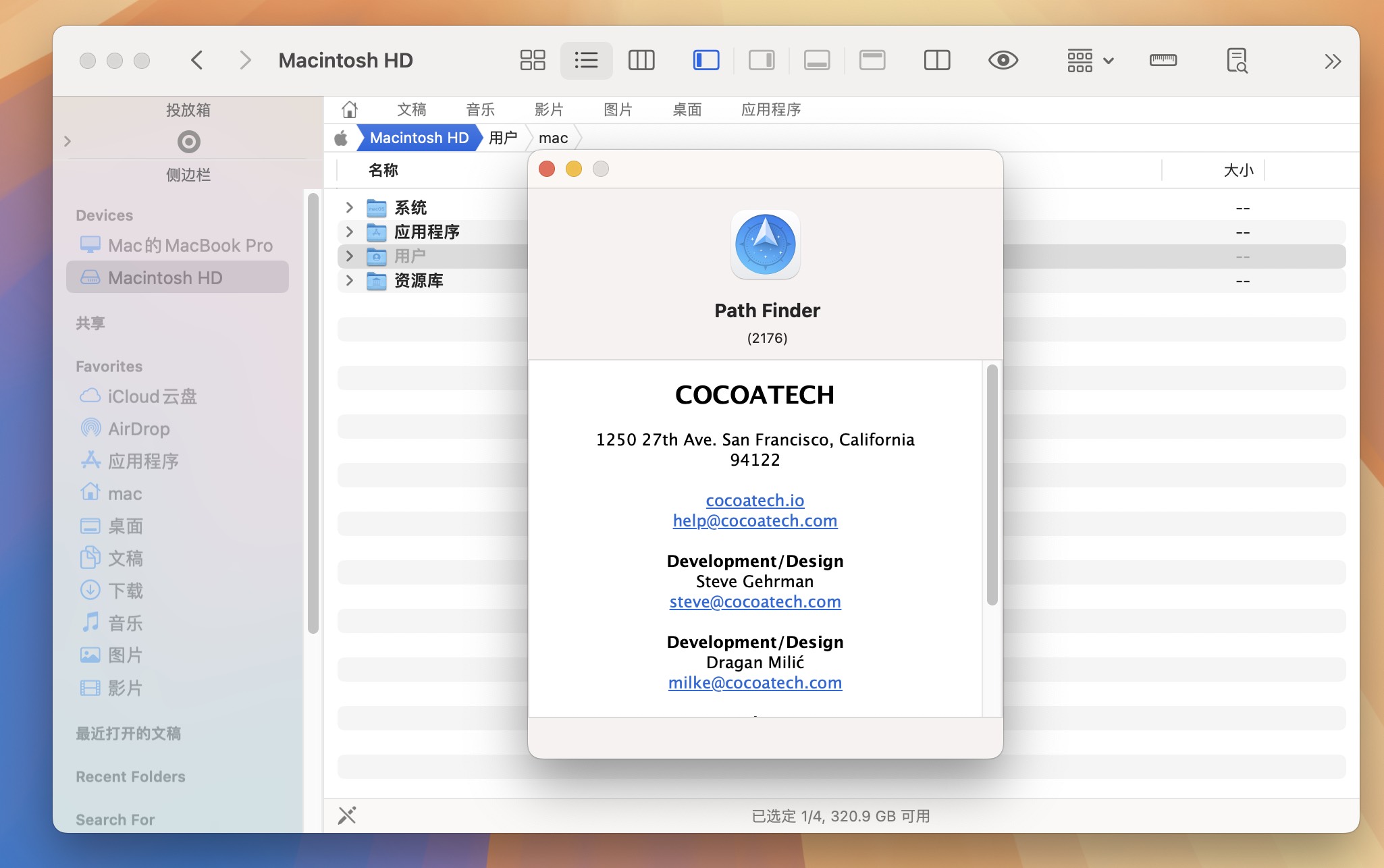This screenshot has width=1384, height=868.
Task: Expand the 系统 folder tree
Action: (x=349, y=206)
